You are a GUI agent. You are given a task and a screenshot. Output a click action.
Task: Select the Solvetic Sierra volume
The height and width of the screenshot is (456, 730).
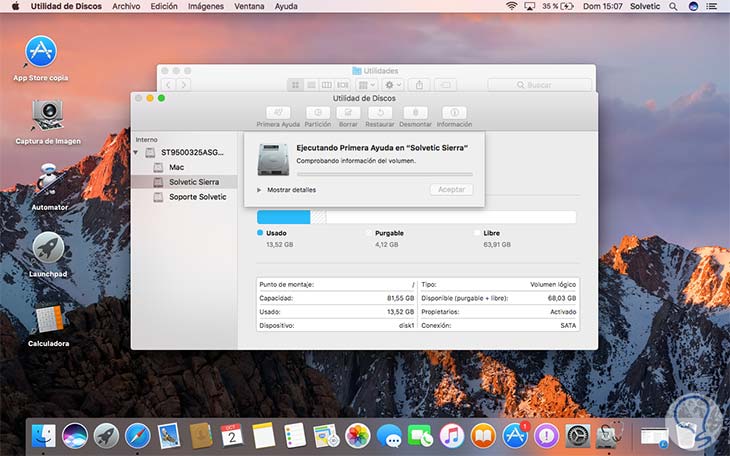point(184,182)
